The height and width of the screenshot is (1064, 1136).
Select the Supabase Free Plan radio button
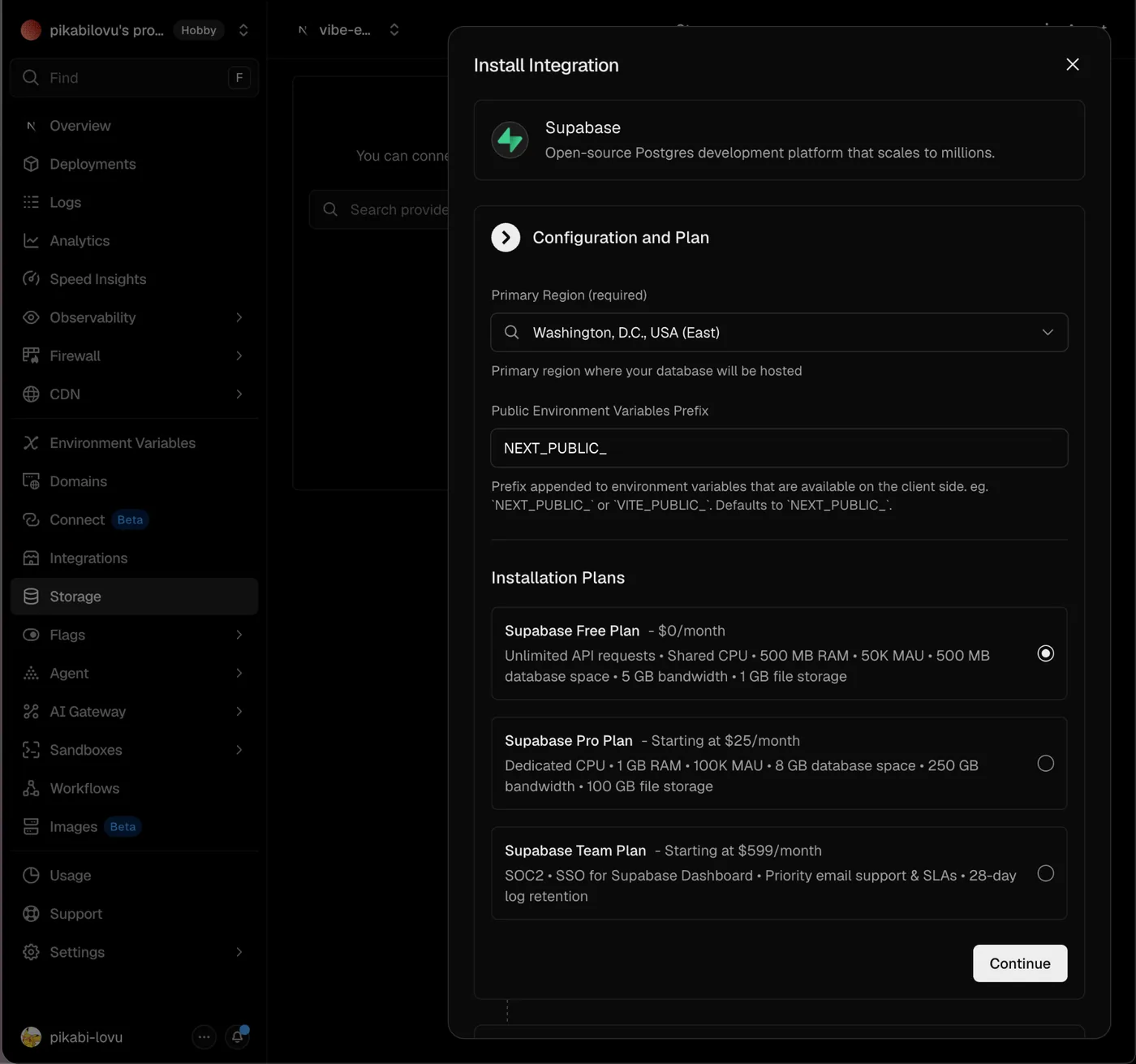click(1045, 653)
